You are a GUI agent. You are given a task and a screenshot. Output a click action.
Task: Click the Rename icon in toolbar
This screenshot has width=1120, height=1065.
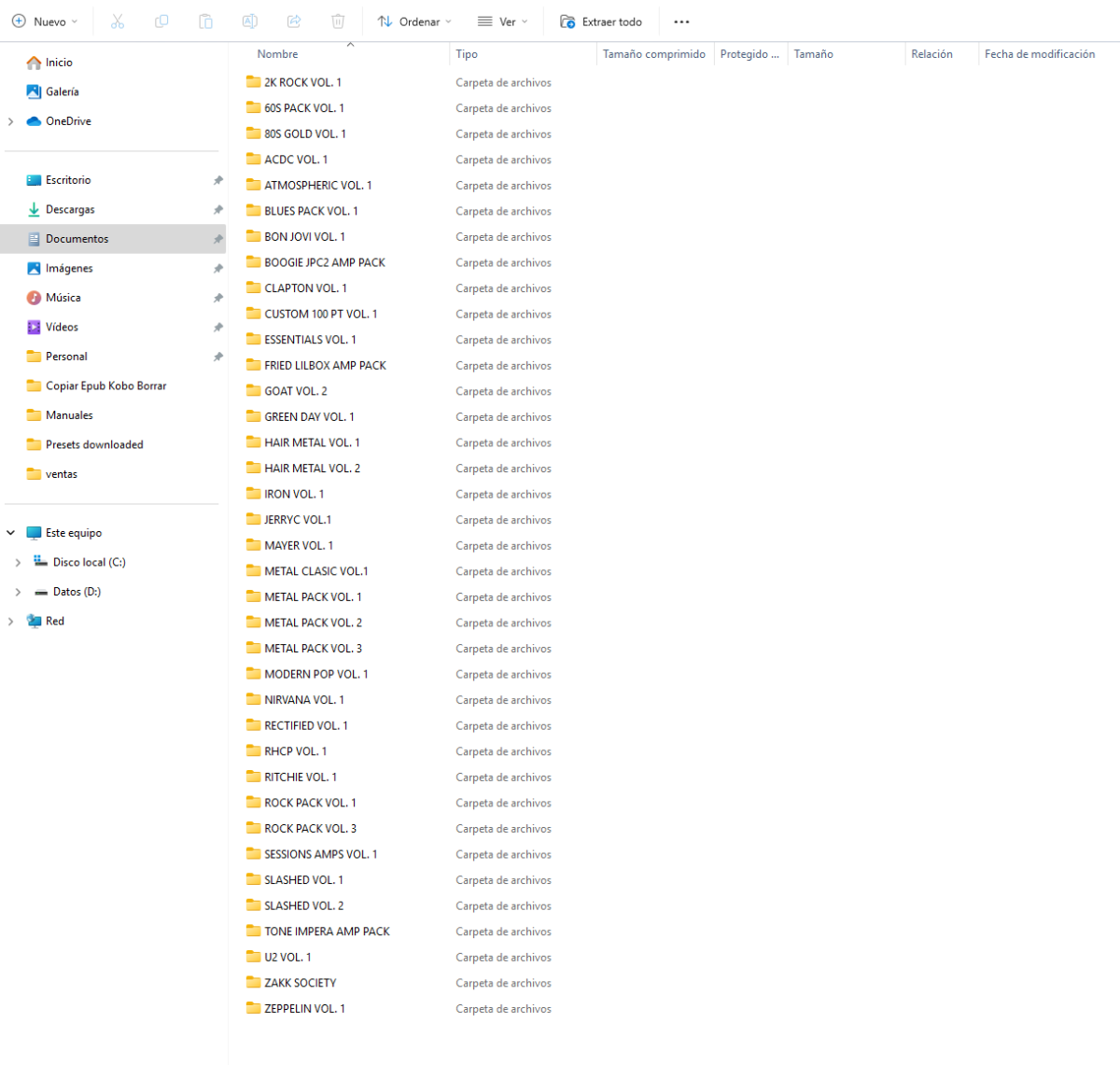click(x=249, y=21)
